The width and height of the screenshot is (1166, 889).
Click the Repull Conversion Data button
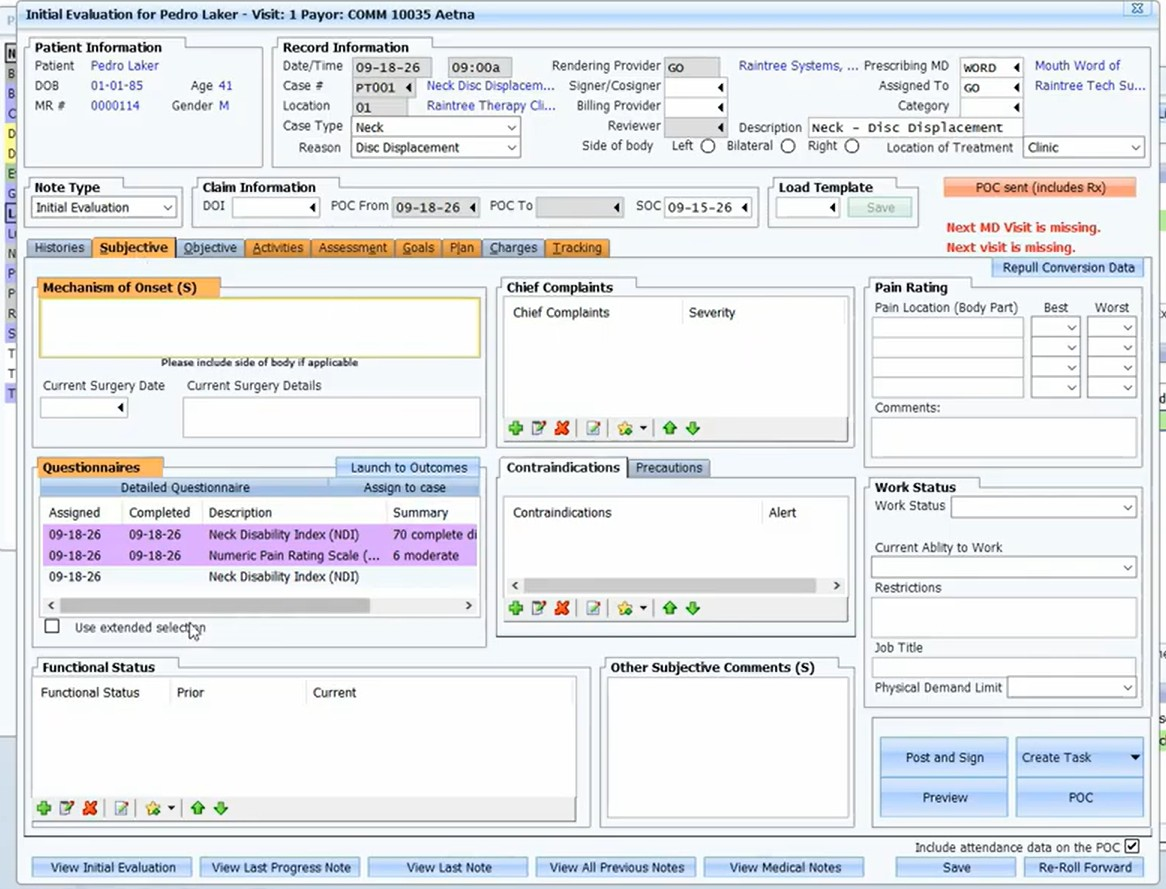[1068, 268]
